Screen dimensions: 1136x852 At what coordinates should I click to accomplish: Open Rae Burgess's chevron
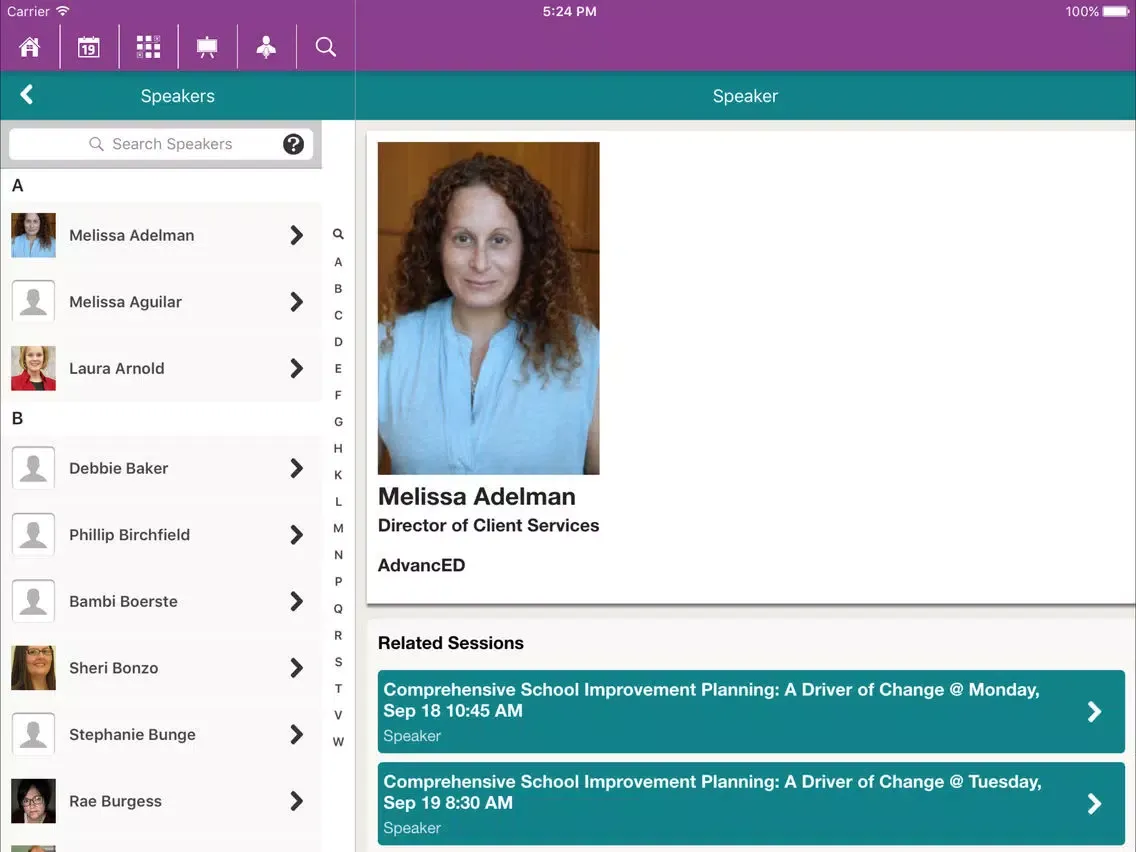(296, 801)
